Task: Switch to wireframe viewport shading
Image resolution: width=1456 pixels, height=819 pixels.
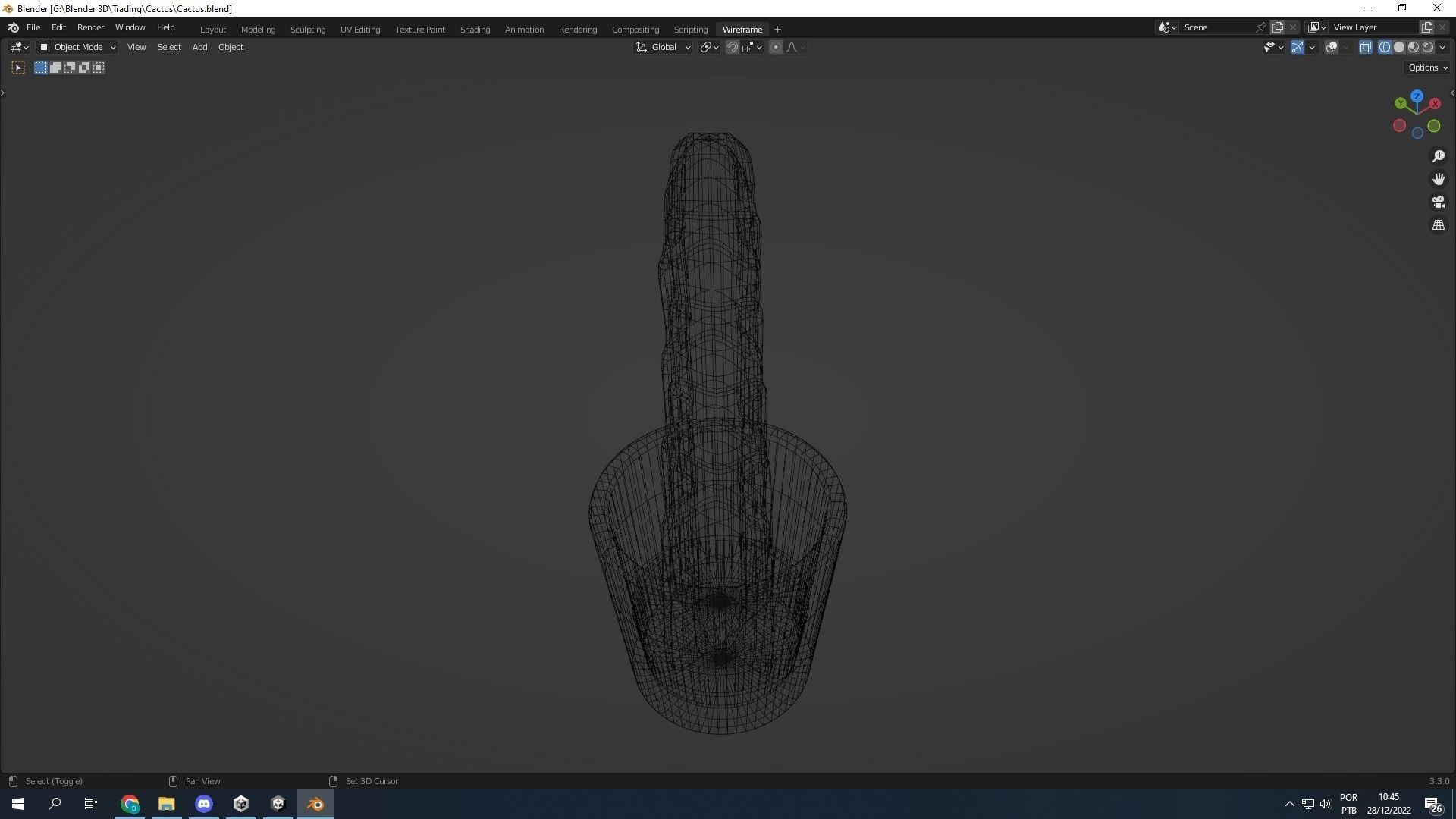Action: (1385, 47)
